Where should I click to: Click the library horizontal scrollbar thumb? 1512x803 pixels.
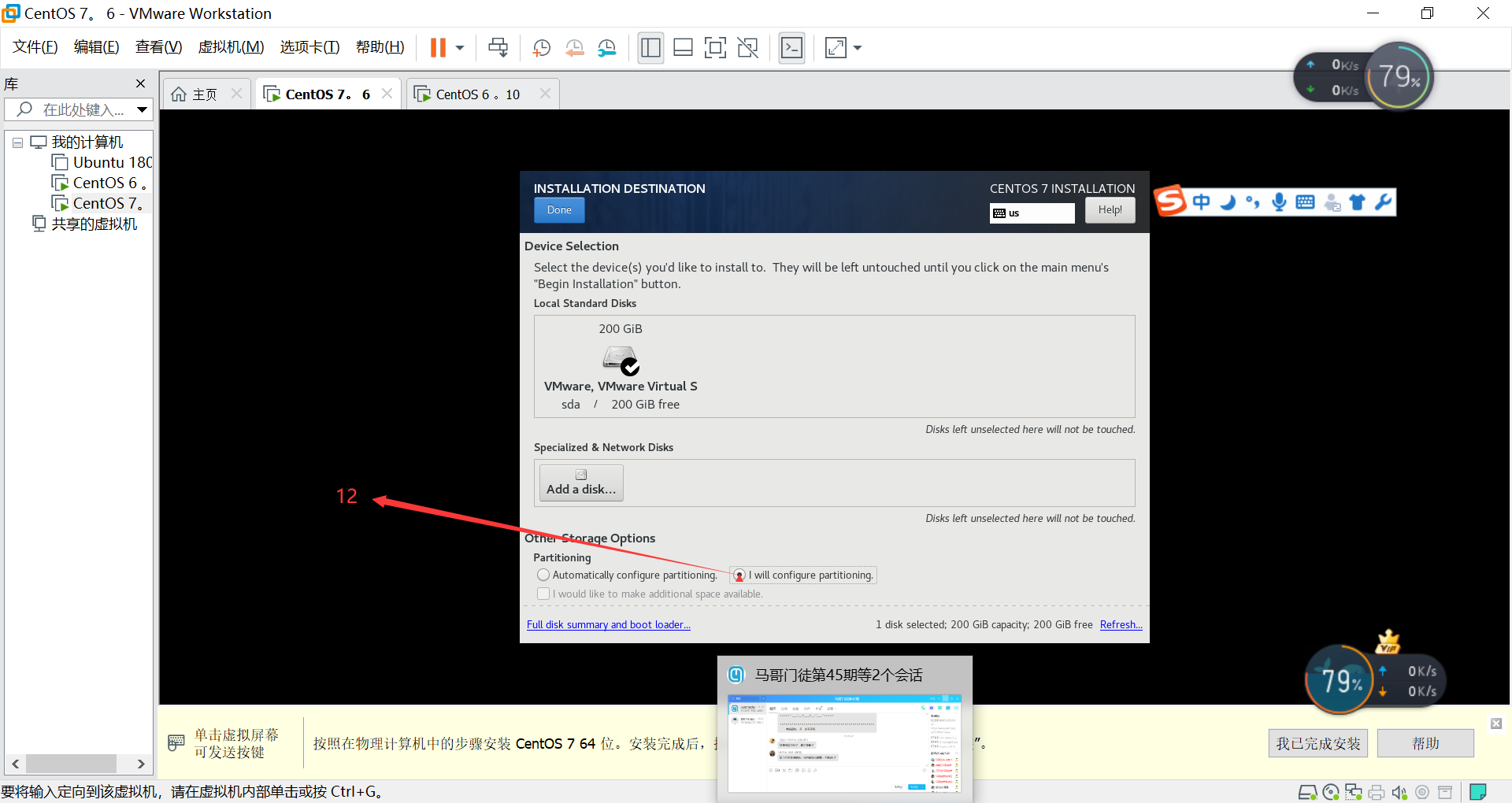click(x=71, y=764)
